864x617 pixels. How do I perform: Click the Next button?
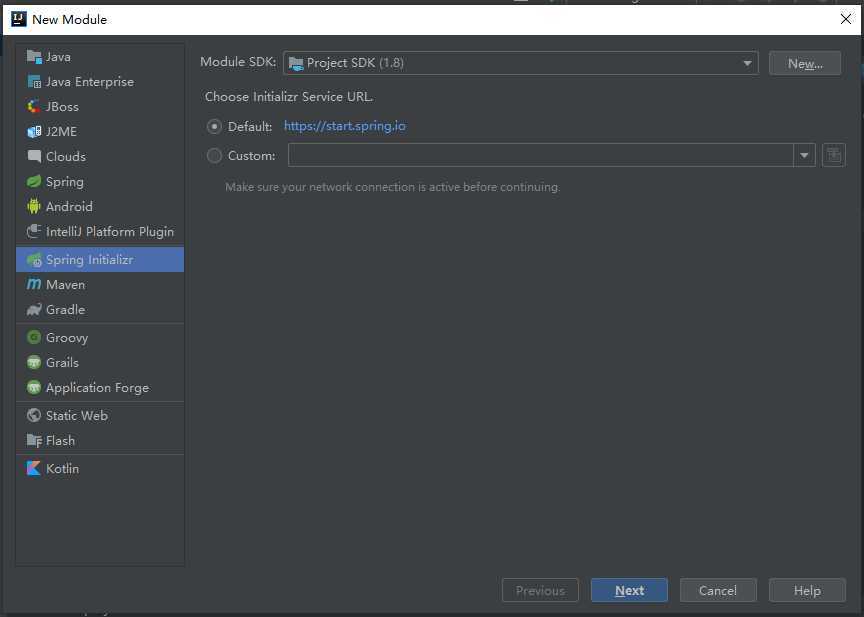click(x=629, y=591)
